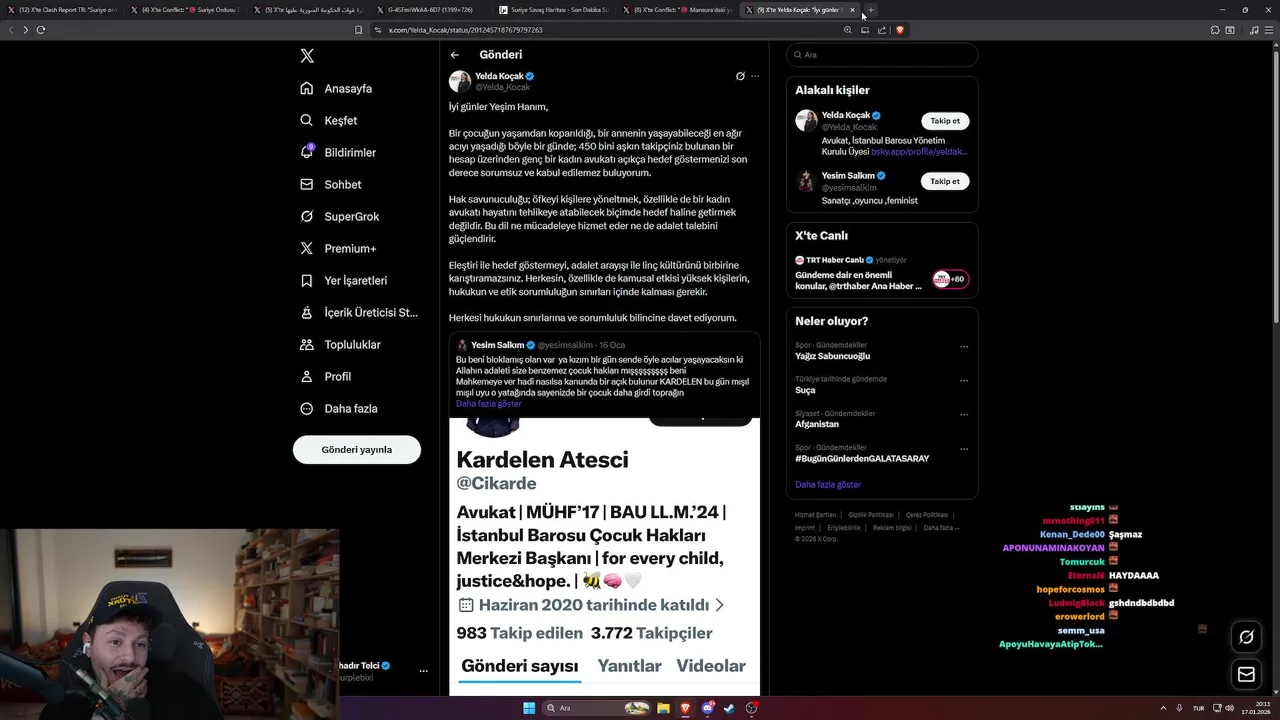
Task: Open the post's three-dot menu
Action: coord(755,76)
